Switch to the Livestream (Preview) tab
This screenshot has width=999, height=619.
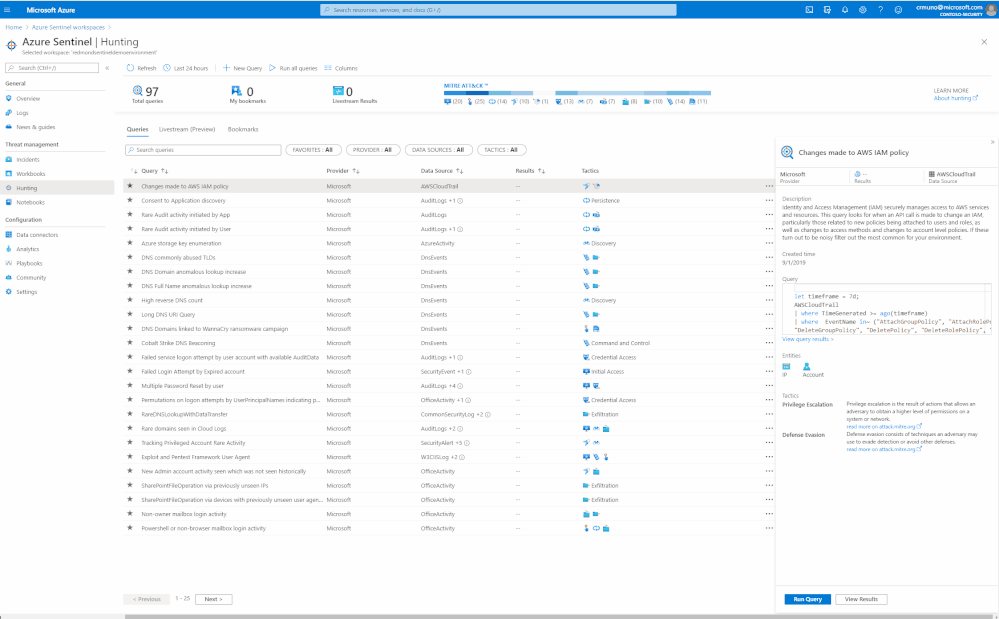pos(187,129)
